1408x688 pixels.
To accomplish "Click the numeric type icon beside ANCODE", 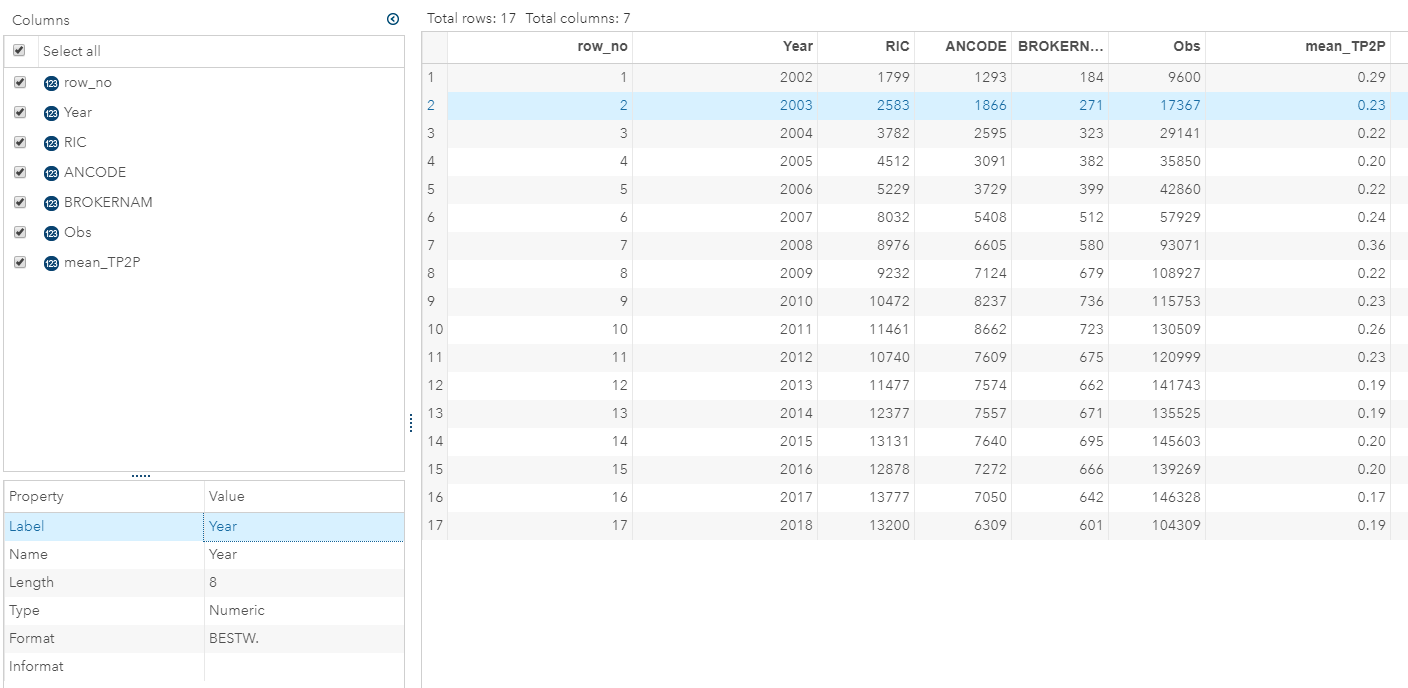I will pos(52,172).
